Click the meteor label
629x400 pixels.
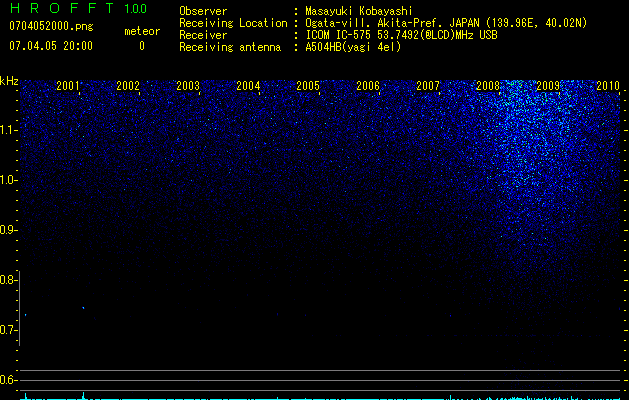click(x=142, y=31)
